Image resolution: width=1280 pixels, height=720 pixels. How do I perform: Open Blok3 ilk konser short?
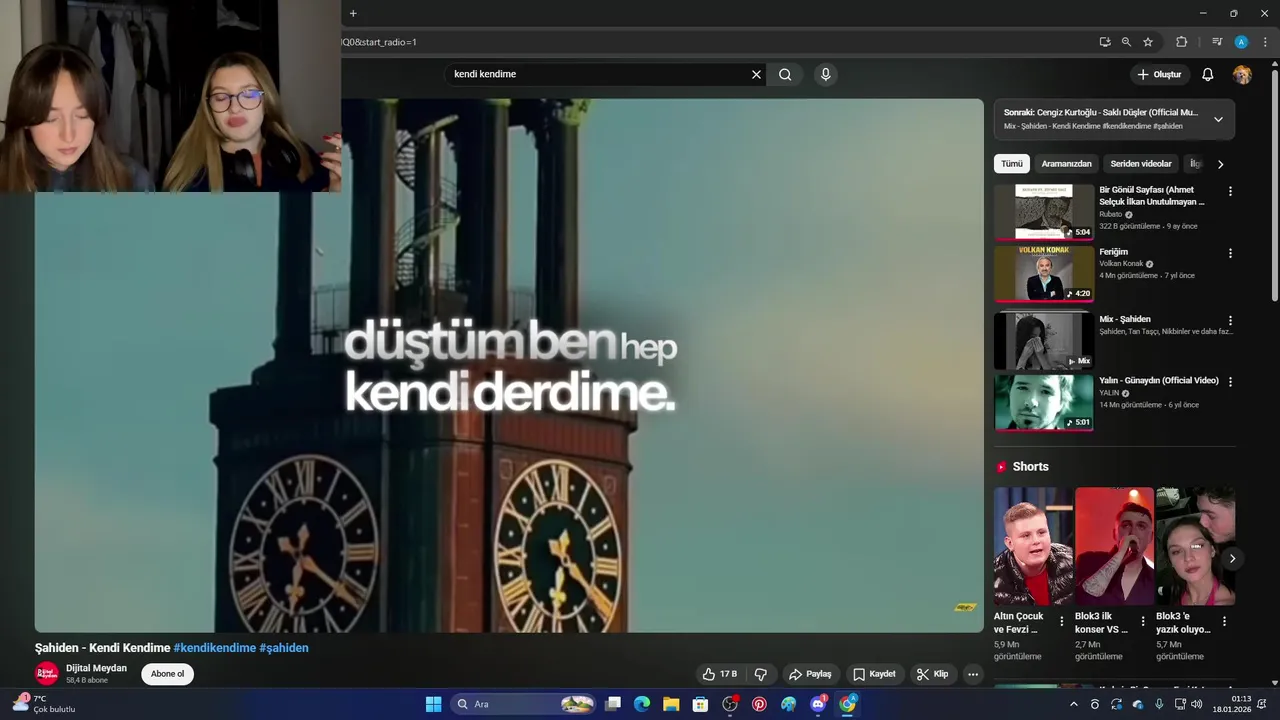[1114, 546]
